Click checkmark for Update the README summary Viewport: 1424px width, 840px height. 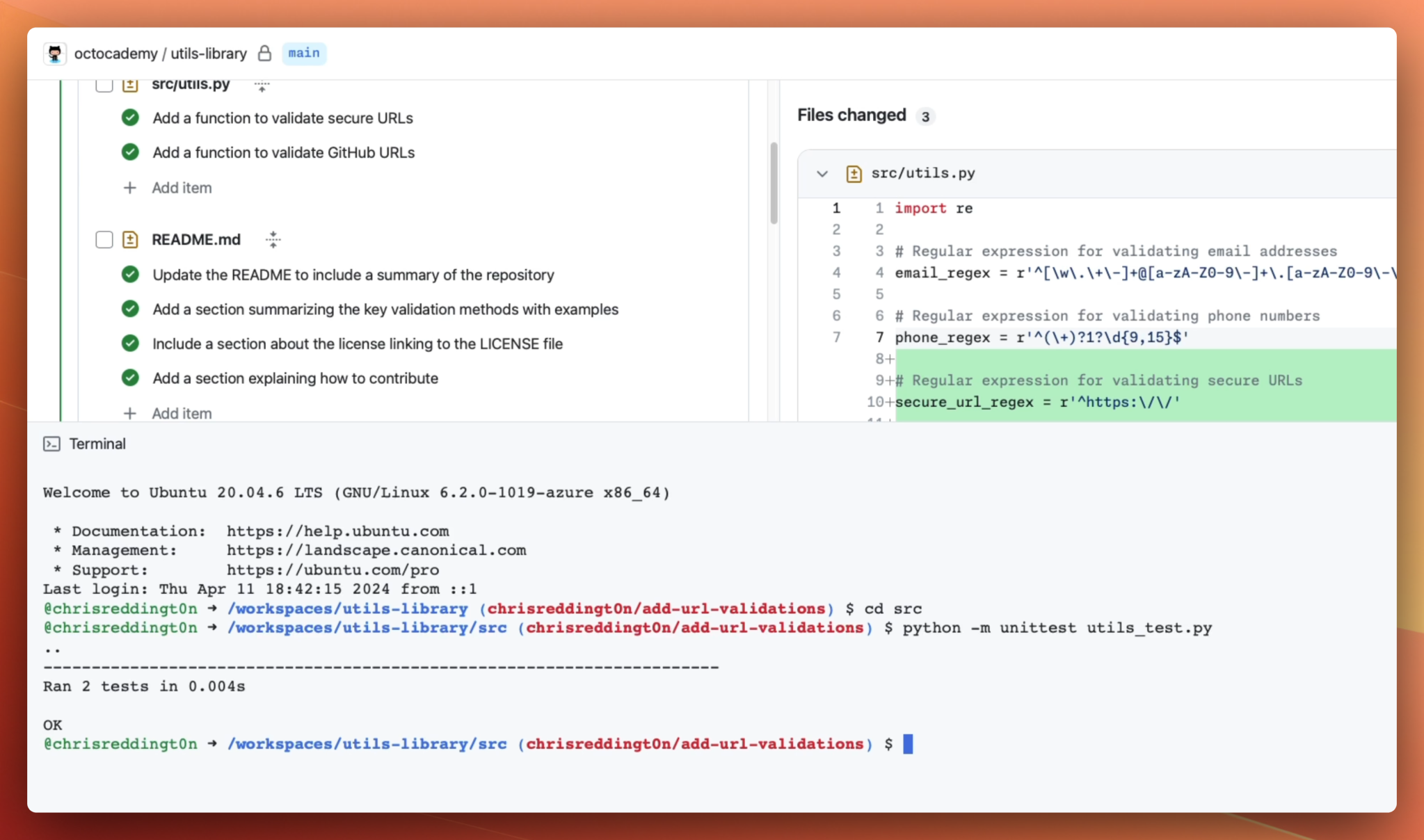coord(130,274)
